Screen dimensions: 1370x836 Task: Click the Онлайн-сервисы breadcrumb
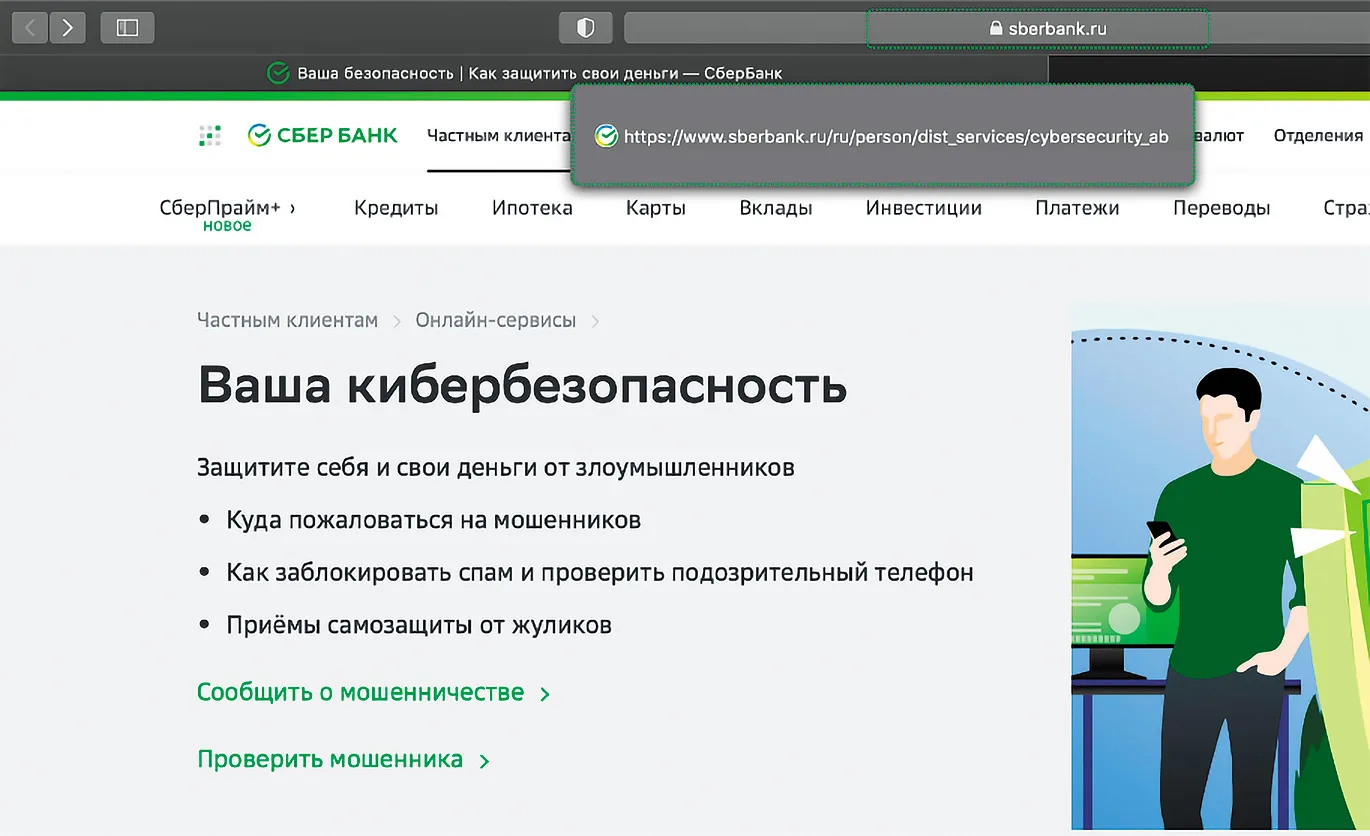point(496,321)
